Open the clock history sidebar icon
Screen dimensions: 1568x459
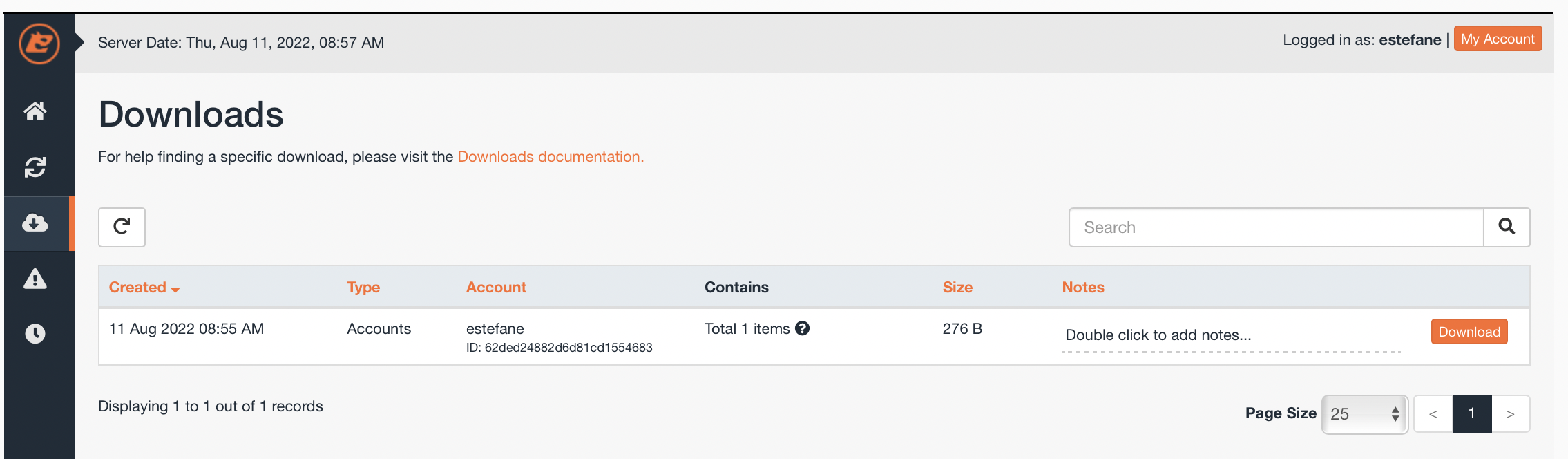[35, 334]
